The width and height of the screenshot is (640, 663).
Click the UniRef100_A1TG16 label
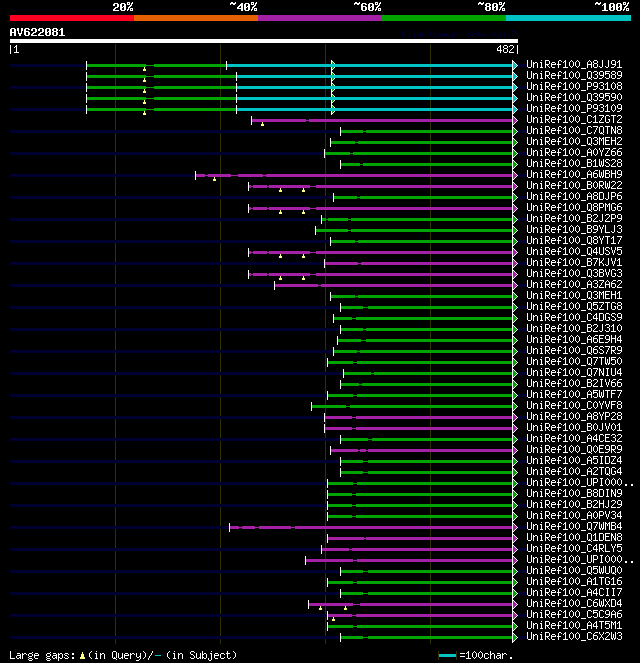click(574, 581)
